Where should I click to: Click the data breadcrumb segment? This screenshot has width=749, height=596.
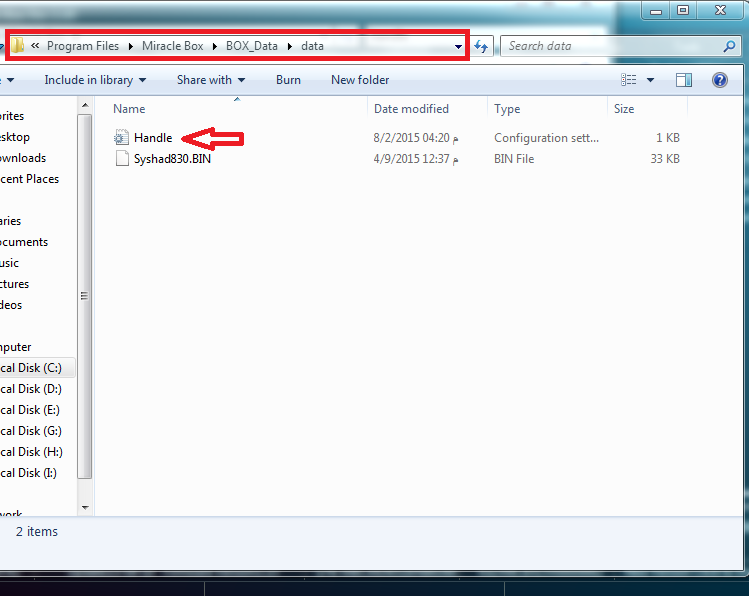pos(312,46)
